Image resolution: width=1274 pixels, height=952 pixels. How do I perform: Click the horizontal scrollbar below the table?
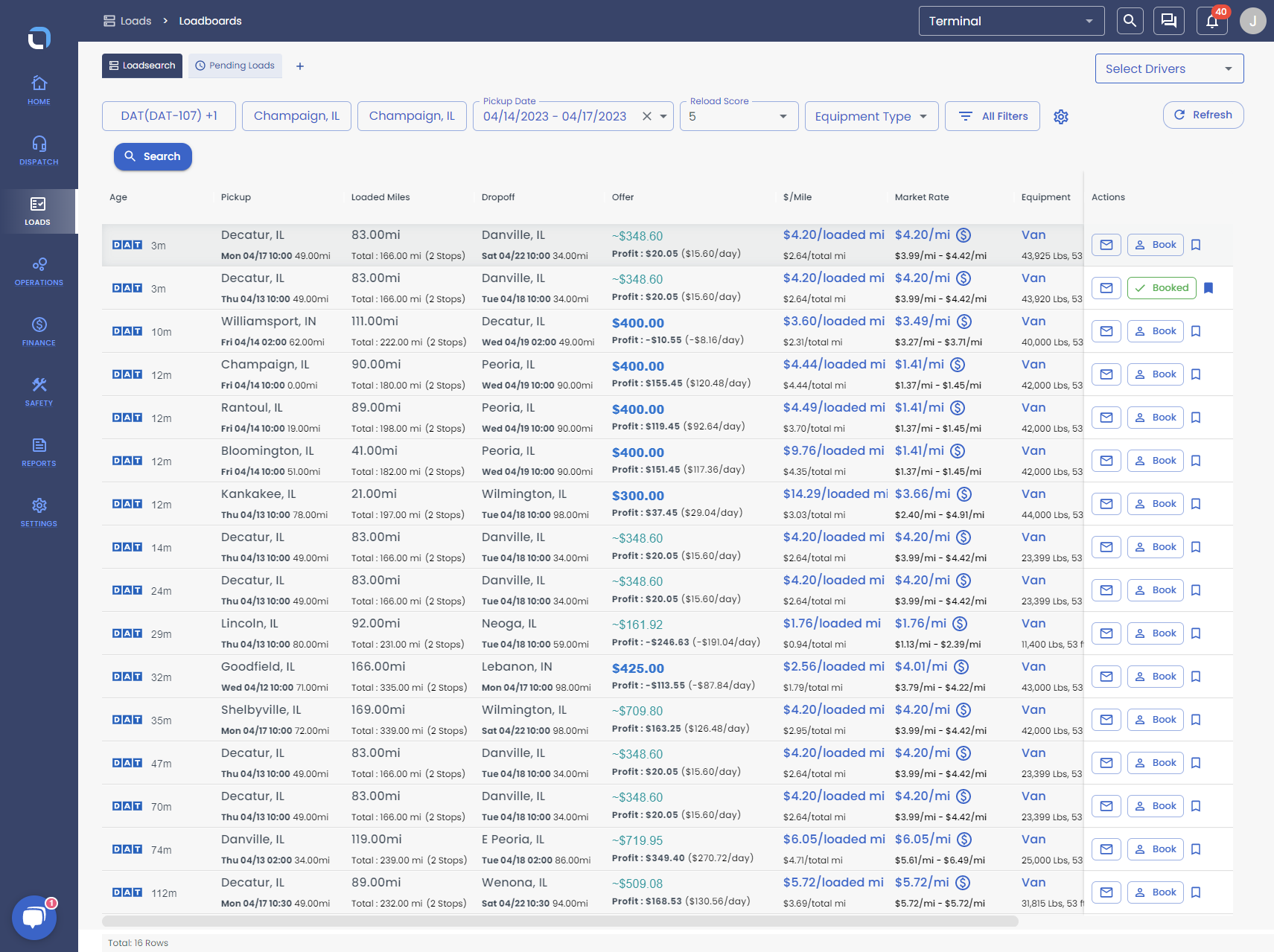tap(560, 921)
